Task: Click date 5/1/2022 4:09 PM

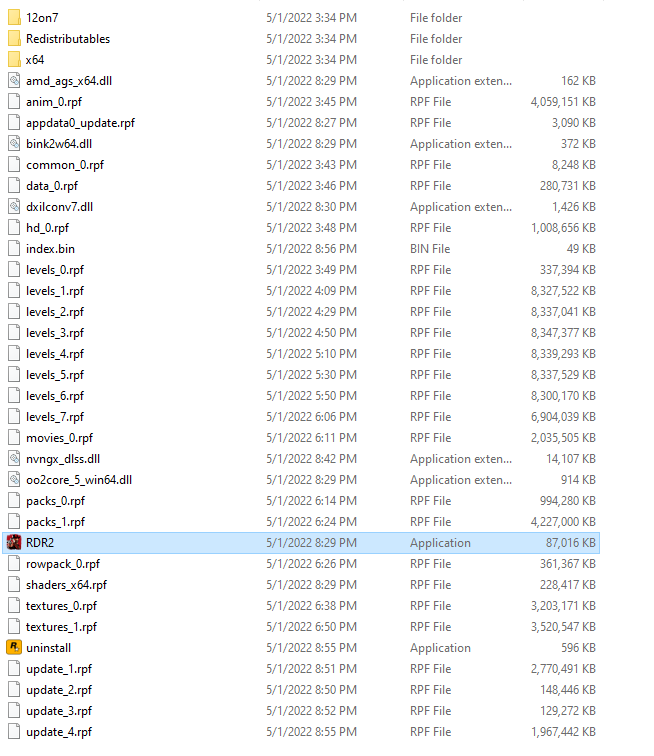Action: (312, 291)
